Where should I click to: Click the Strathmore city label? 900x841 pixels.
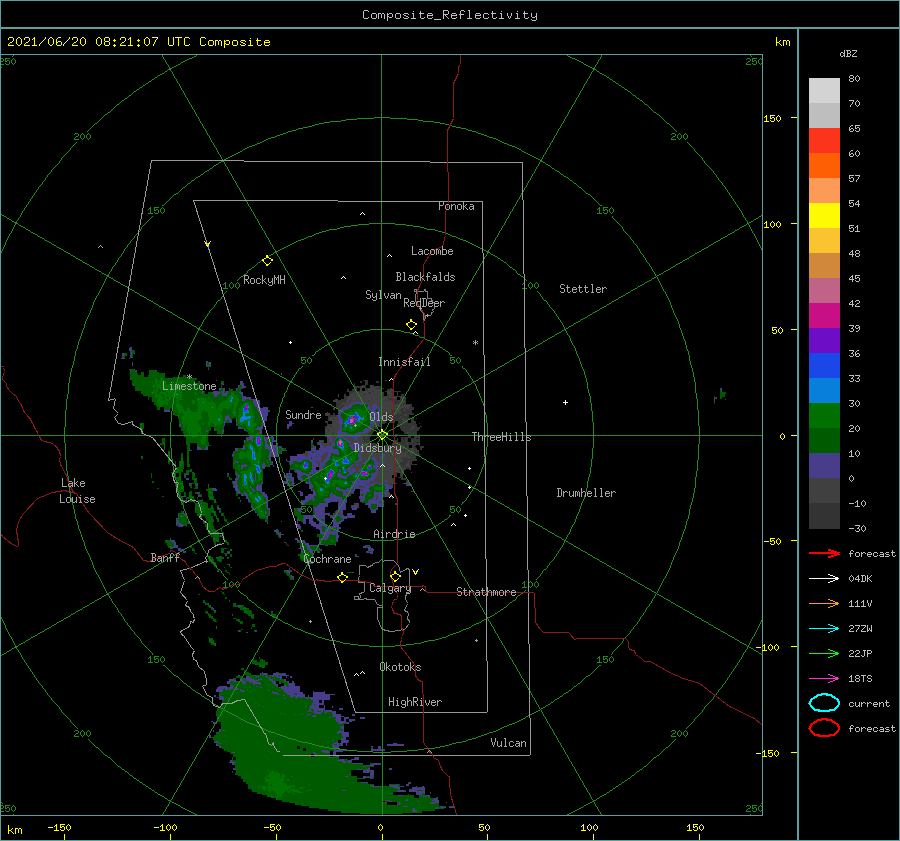[486, 592]
